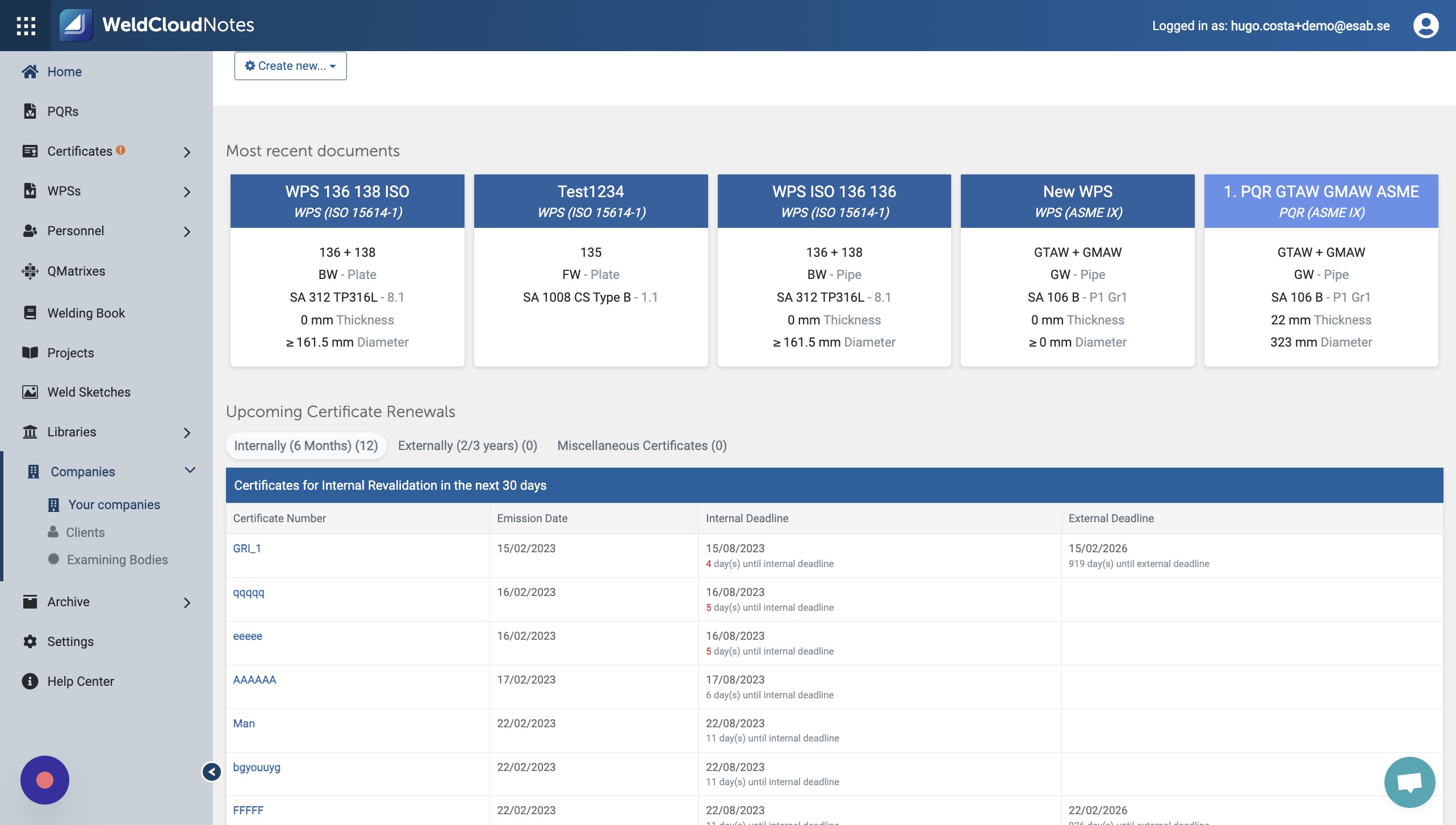Click the purple record button
The width and height of the screenshot is (1456, 825).
pos(45,780)
